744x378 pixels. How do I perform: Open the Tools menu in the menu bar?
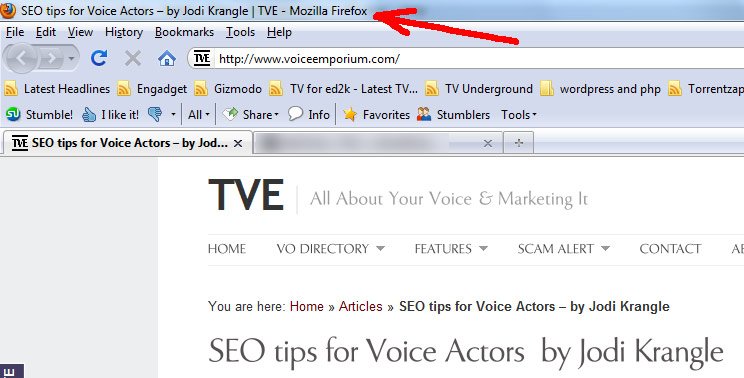click(240, 32)
